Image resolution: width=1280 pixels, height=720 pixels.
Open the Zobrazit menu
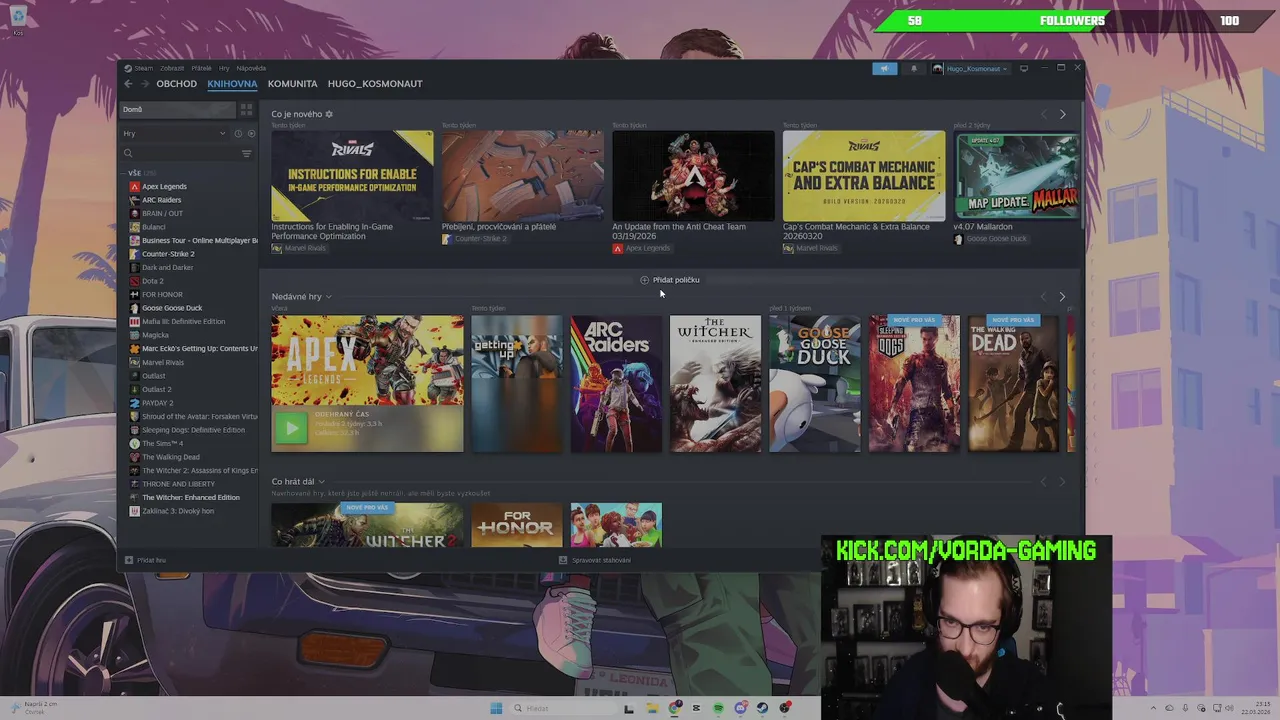172,68
